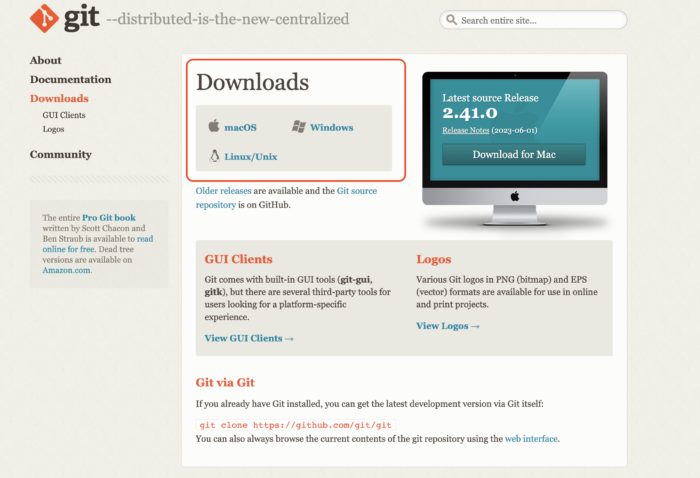Image resolution: width=700 pixels, height=478 pixels.
Task: Open the Community section
Action: point(60,154)
